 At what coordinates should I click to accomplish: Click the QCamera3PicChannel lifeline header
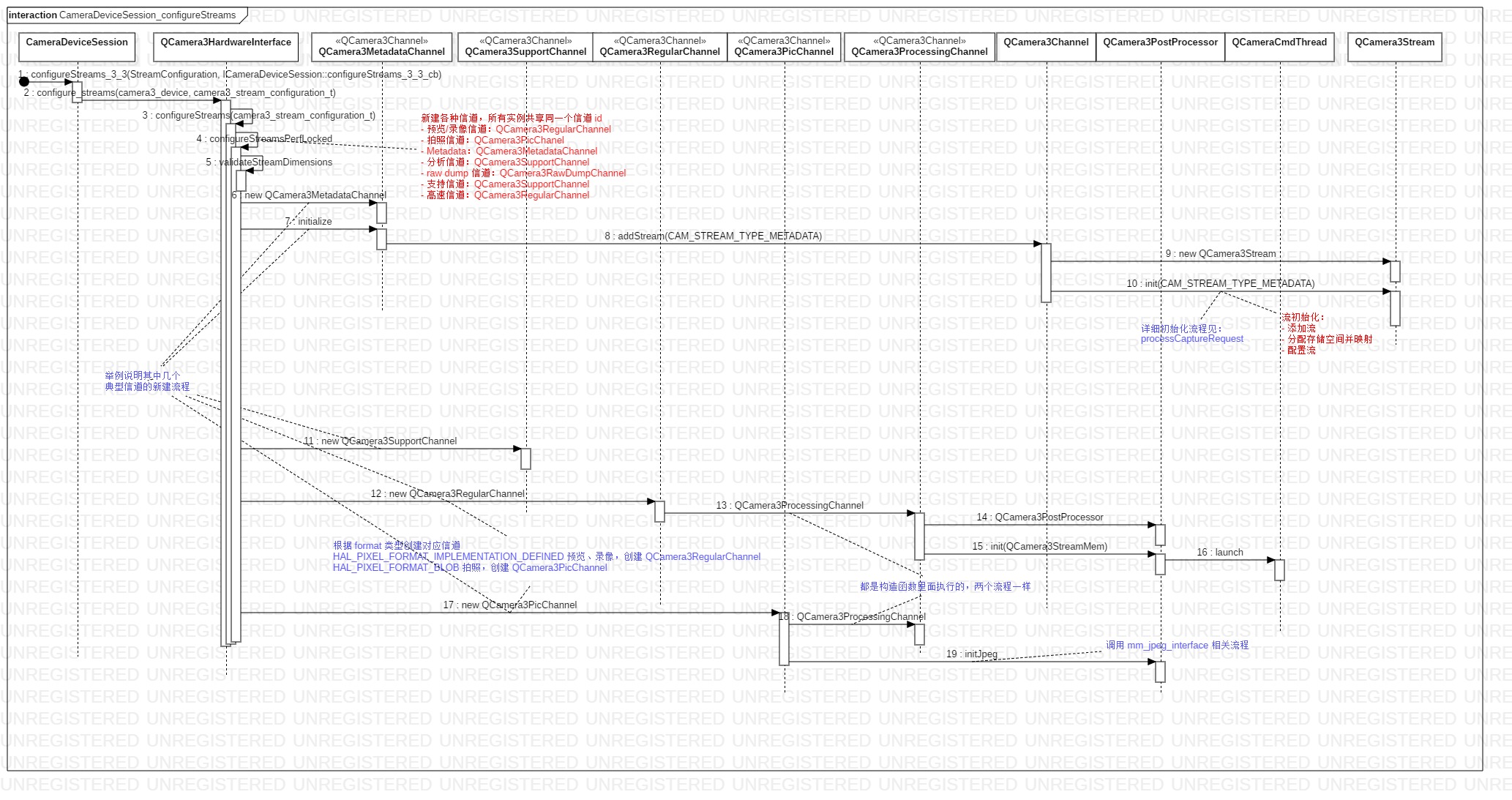coord(784,47)
